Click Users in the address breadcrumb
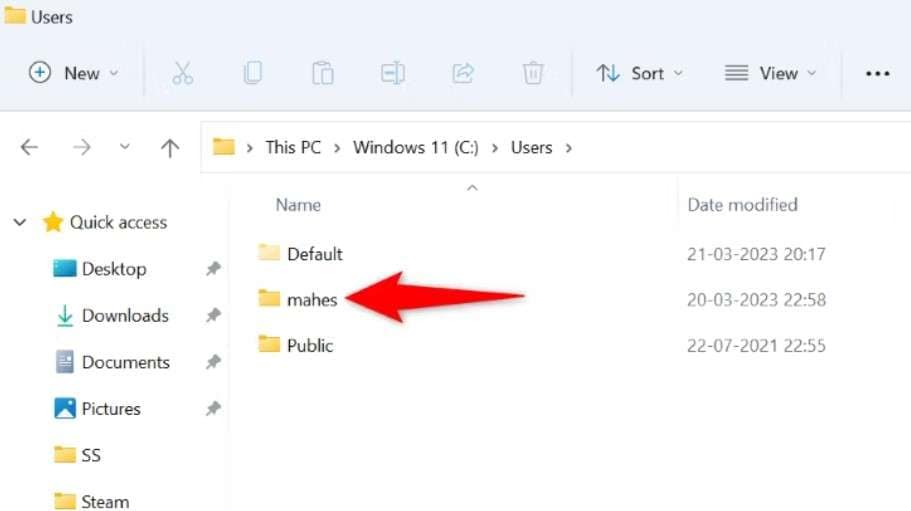This screenshot has width=911, height=511. (532, 147)
